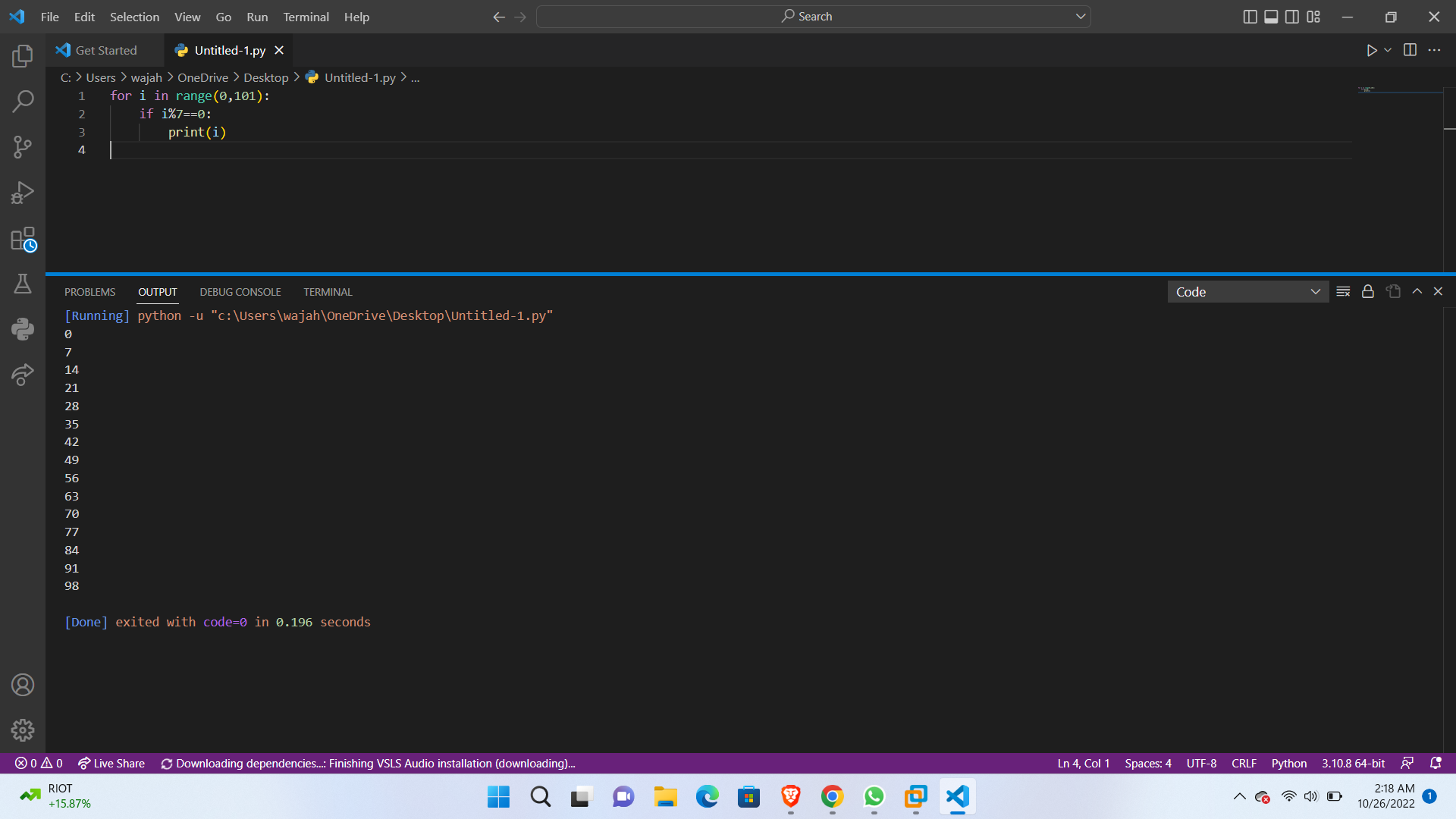Click the Run Python File play button
The width and height of the screenshot is (1456, 819).
[1371, 50]
